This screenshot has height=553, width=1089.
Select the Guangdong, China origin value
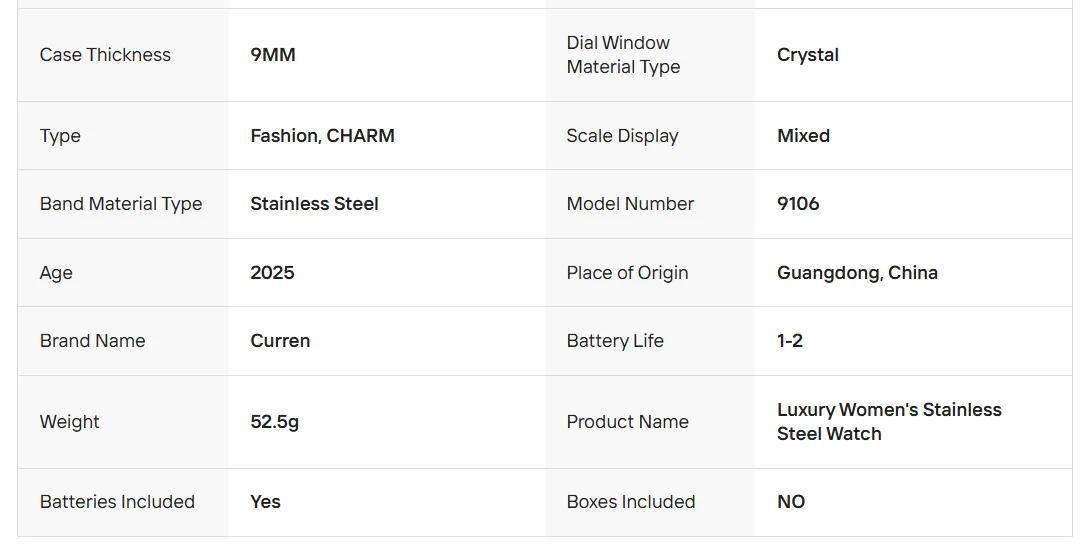[x=857, y=273]
